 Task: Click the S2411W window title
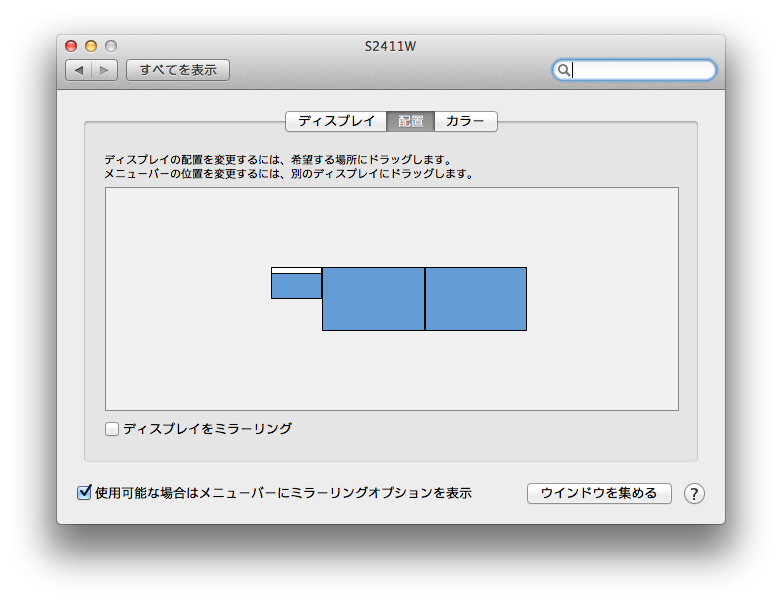tap(390, 46)
